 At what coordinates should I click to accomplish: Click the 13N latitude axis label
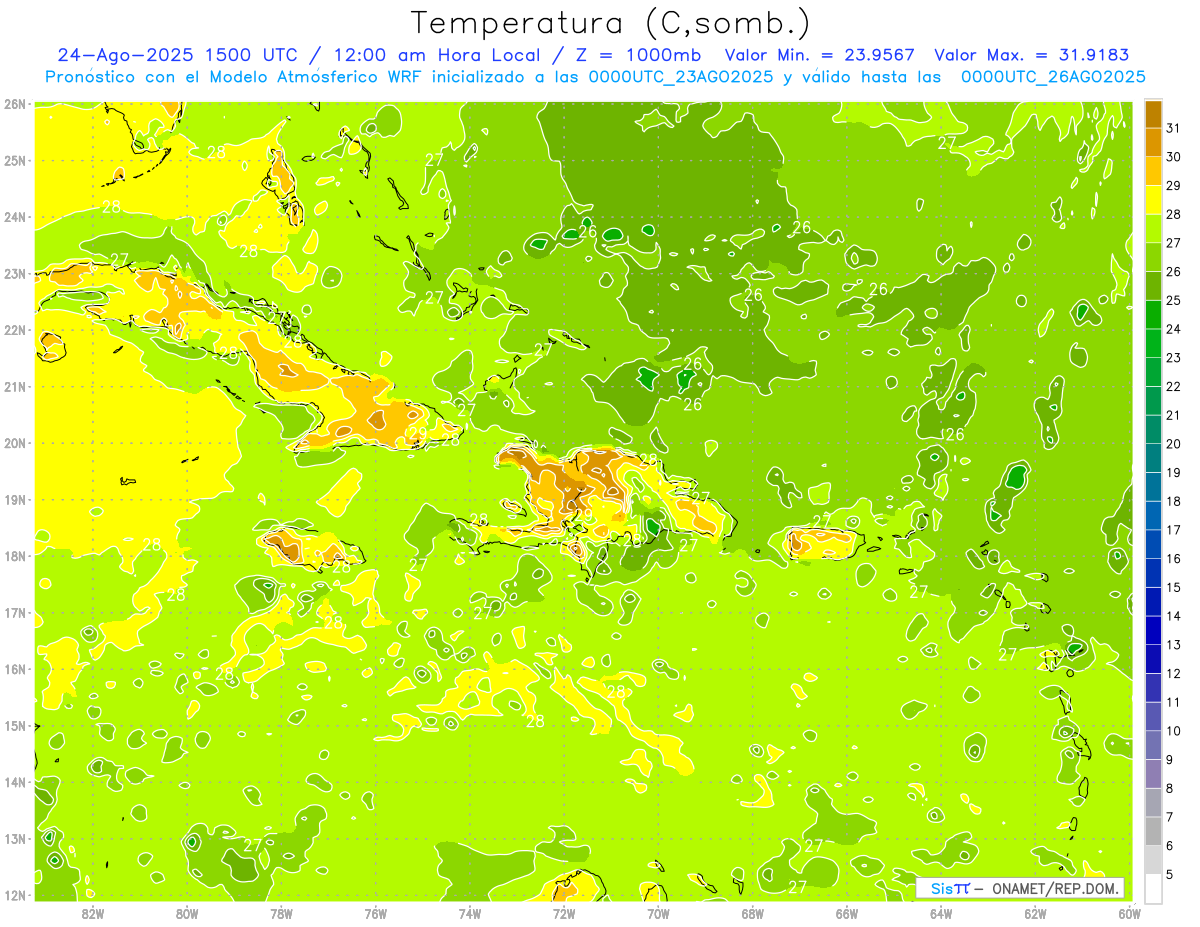pyautogui.click(x=14, y=838)
